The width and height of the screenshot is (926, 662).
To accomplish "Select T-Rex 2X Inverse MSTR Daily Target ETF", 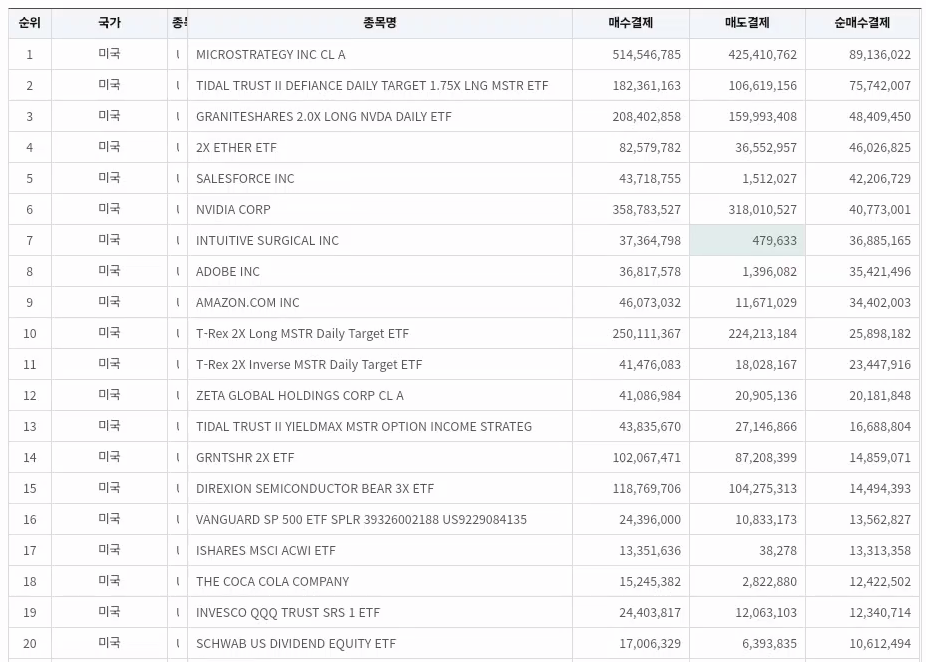I will [309, 365].
